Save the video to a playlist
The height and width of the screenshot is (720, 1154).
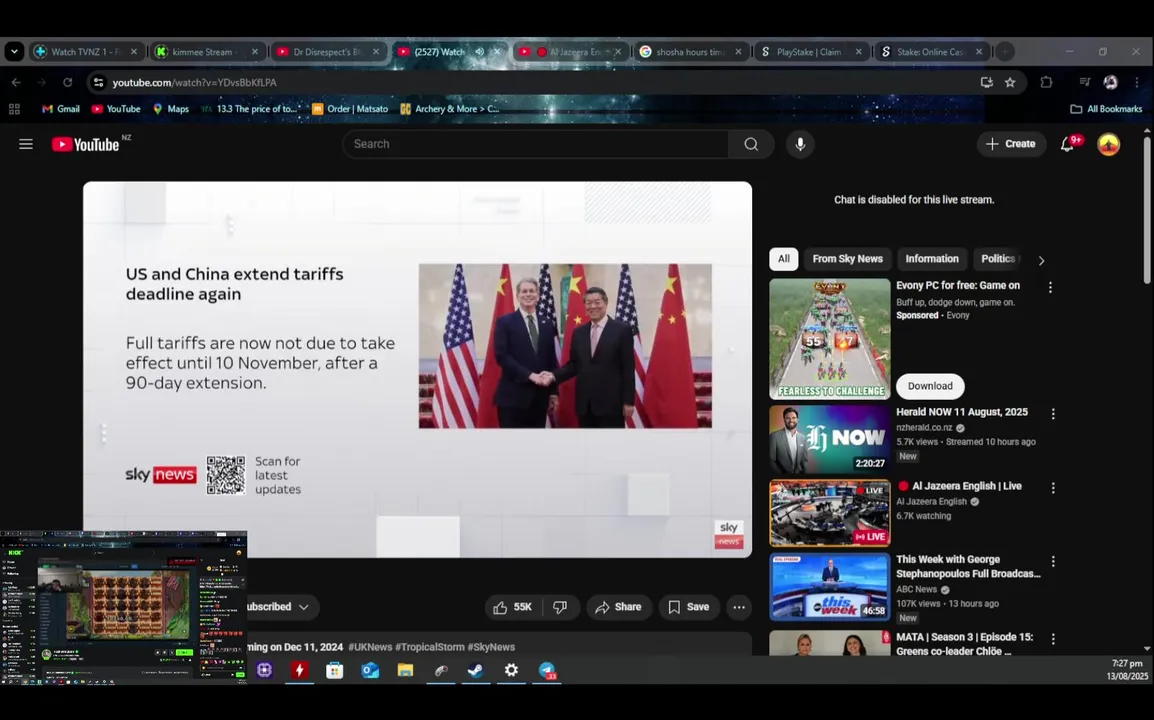689,607
